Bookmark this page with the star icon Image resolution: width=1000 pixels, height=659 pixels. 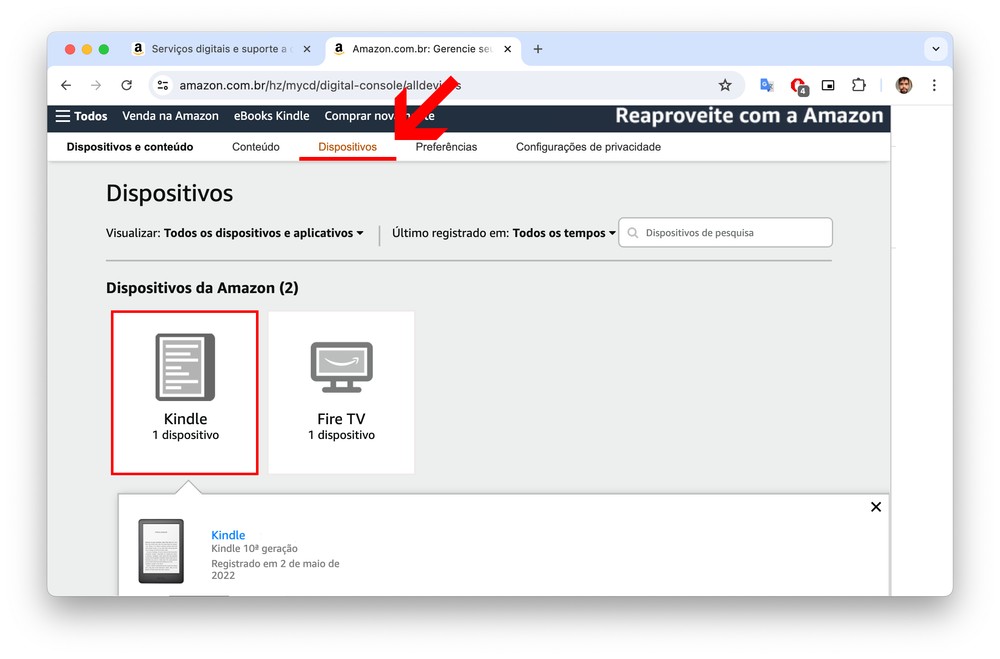724,85
